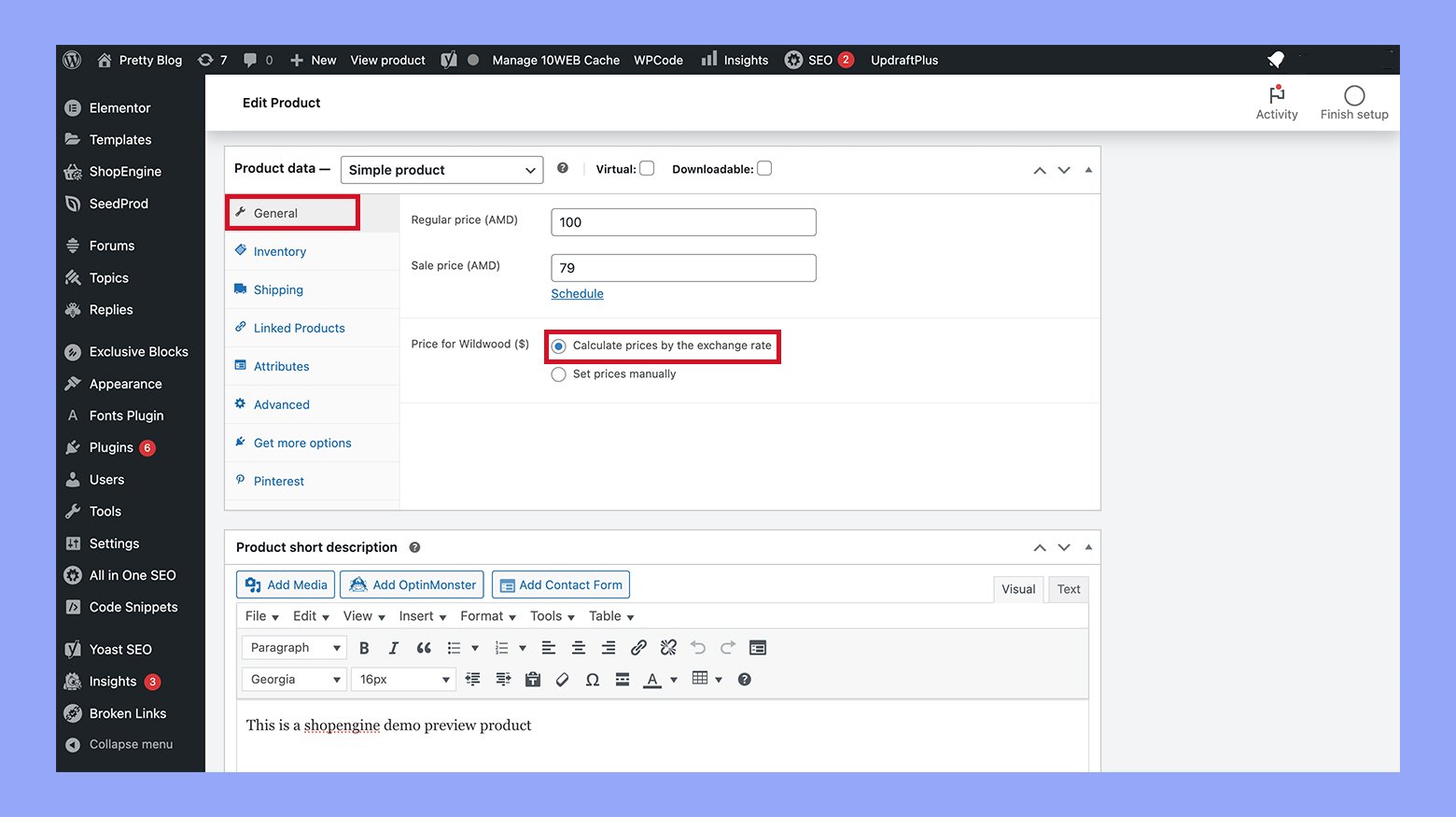Open the Simple product type dropdown
The height and width of the screenshot is (817, 1456).
441,170
